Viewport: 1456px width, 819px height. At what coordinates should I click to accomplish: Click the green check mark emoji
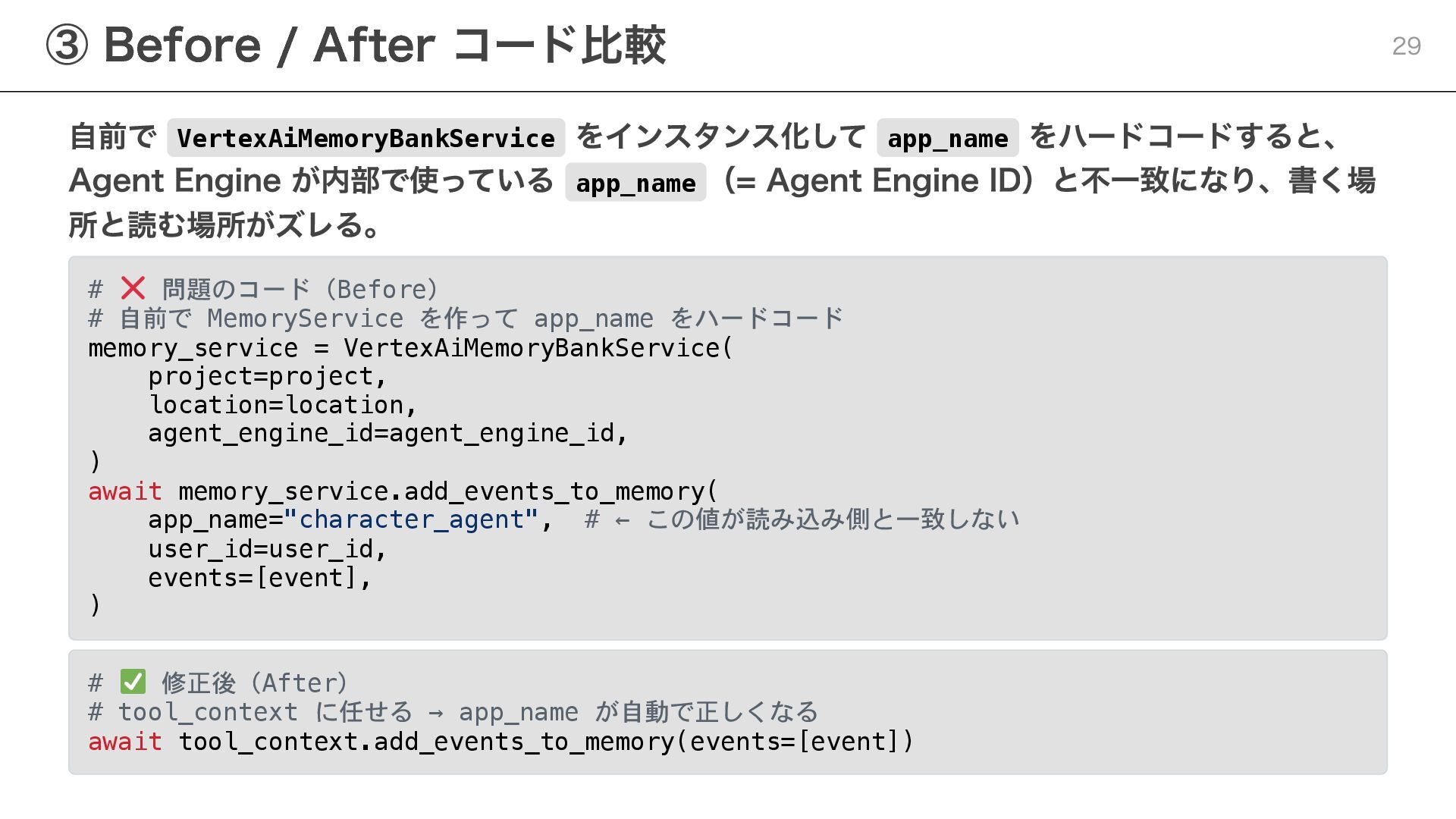[x=133, y=682]
